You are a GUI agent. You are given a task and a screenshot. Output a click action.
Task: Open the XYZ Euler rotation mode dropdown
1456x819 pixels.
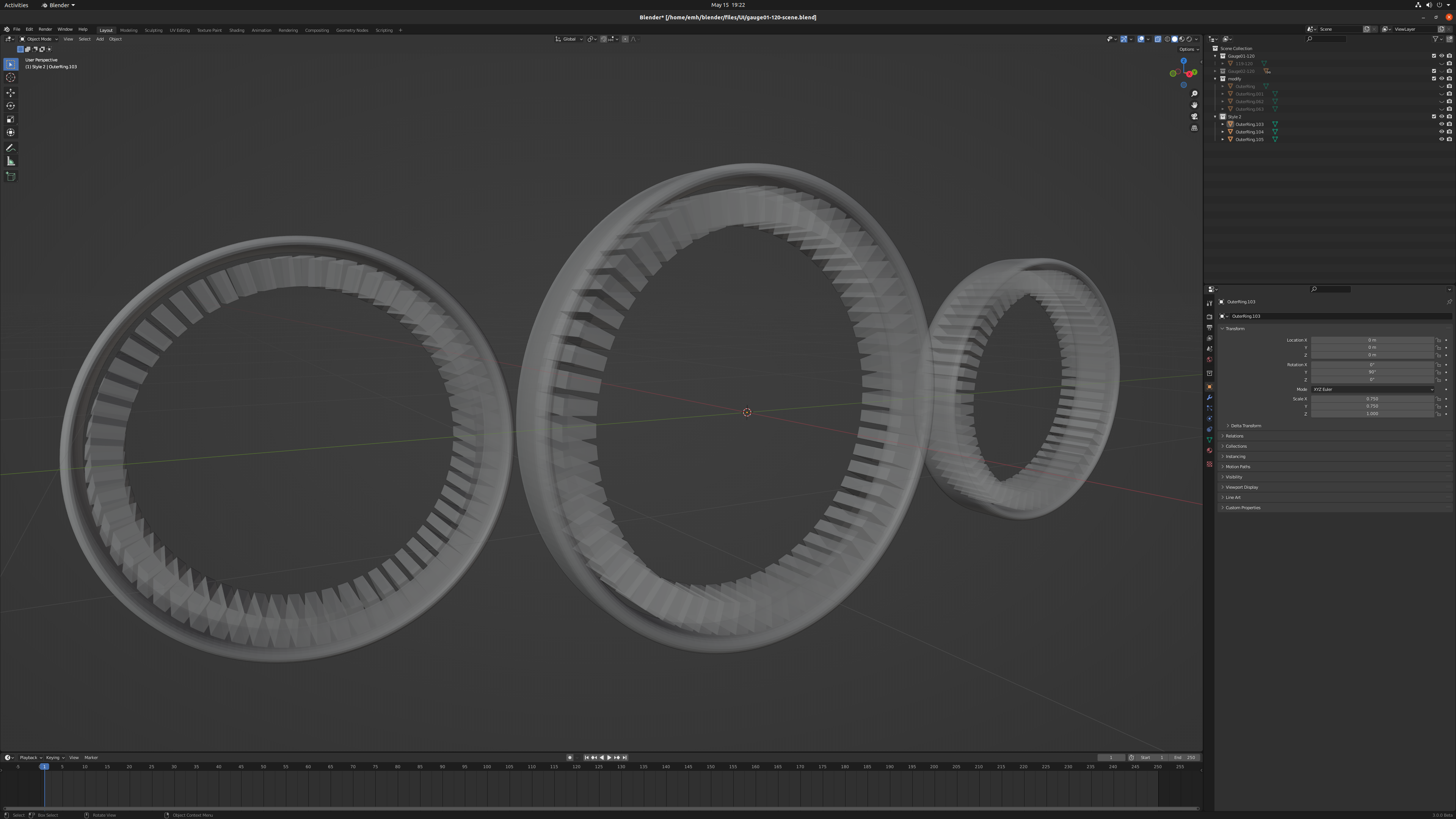click(x=1372, y=389)
